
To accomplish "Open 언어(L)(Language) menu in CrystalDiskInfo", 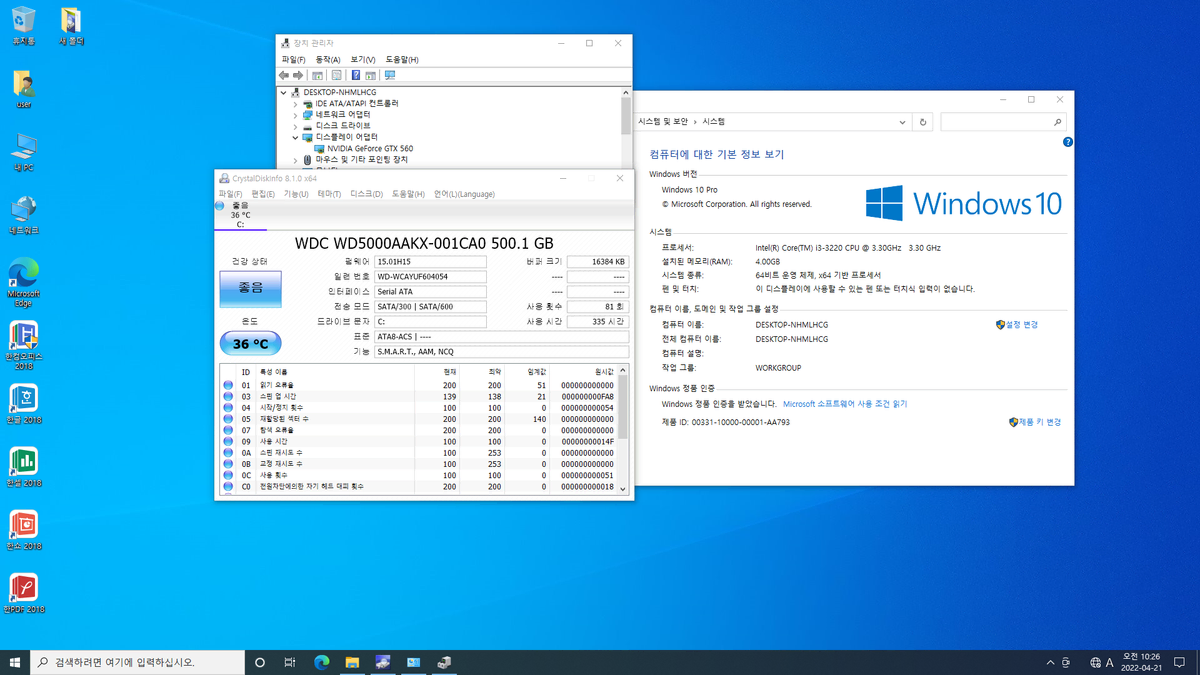I will coord(464,194).
